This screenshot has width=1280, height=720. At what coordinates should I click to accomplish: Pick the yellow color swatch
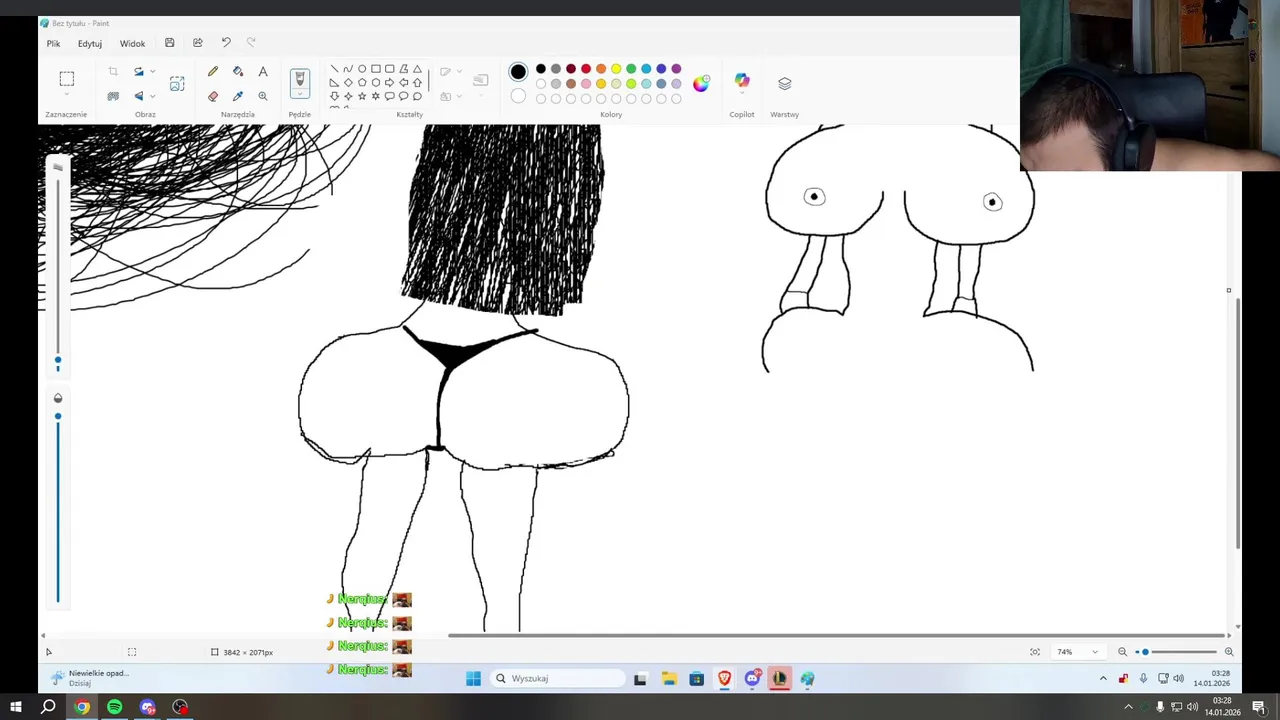(x=616, y=69)
